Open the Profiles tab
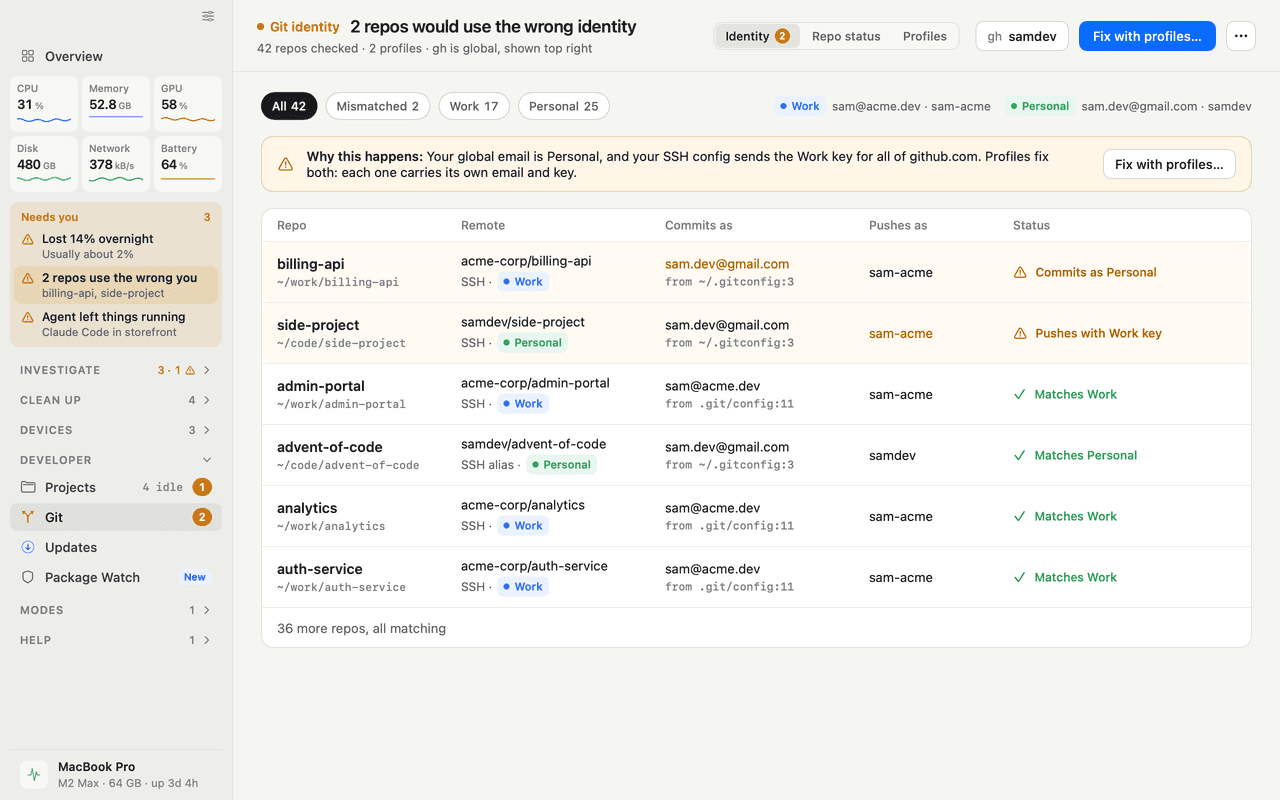The image size is (1280, 800). pyautogui.click(x=925, y=36)
